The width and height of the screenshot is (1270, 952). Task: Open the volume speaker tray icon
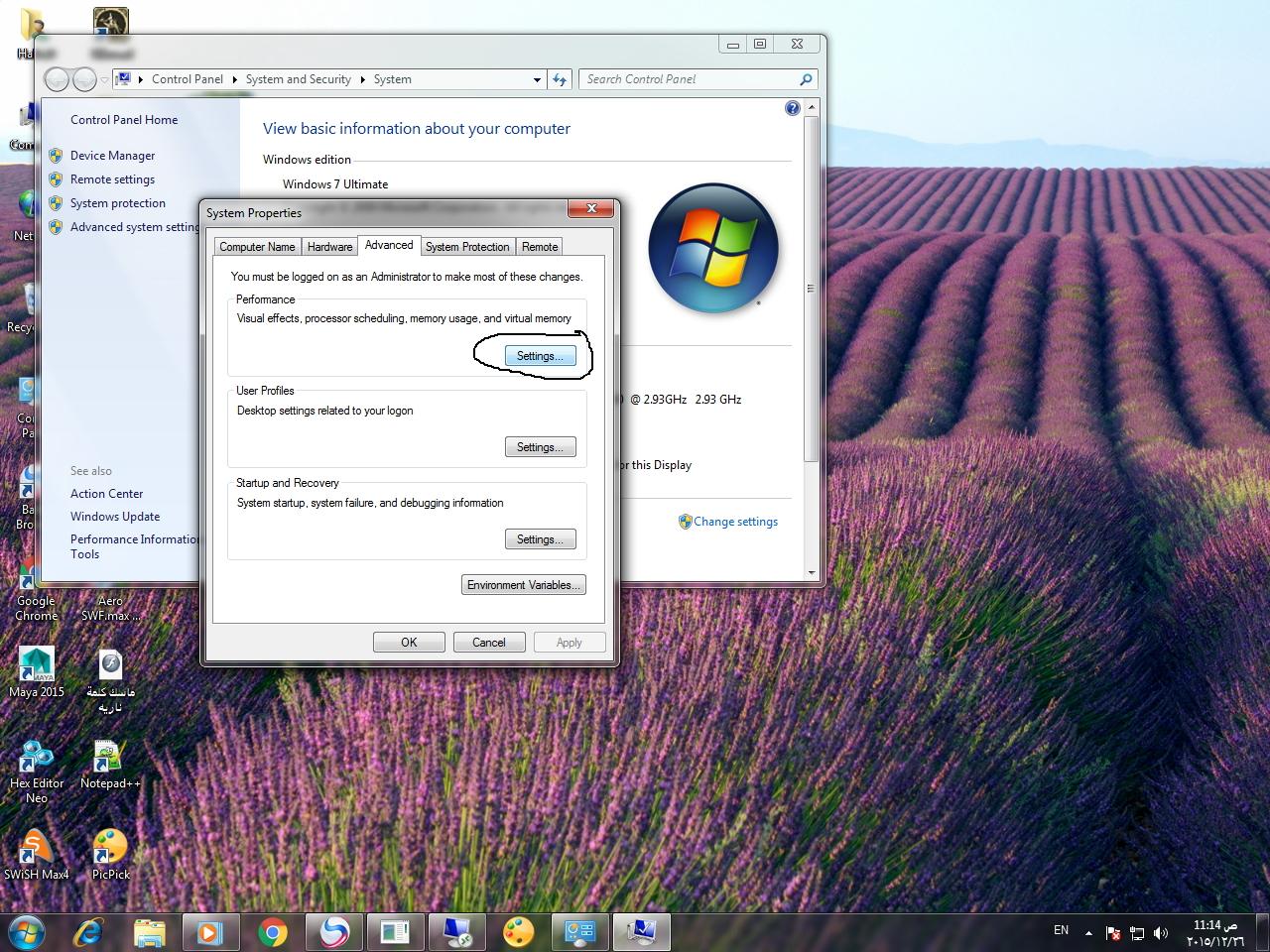[x=1161, y=932]
